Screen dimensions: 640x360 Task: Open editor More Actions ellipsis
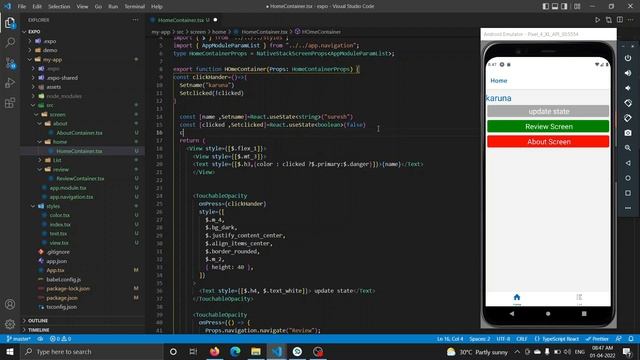(x=631, y=20)
